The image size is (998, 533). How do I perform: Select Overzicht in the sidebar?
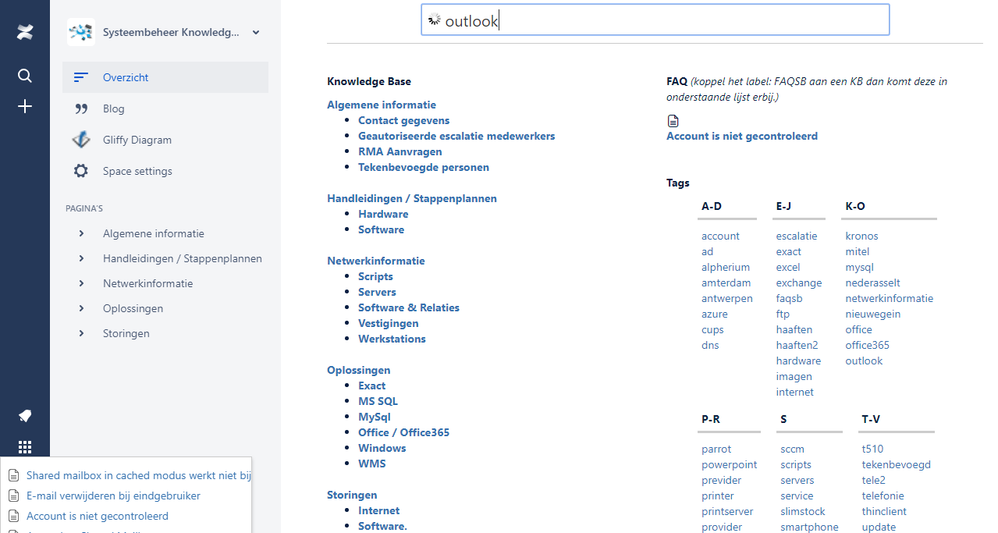coord(165,77)
